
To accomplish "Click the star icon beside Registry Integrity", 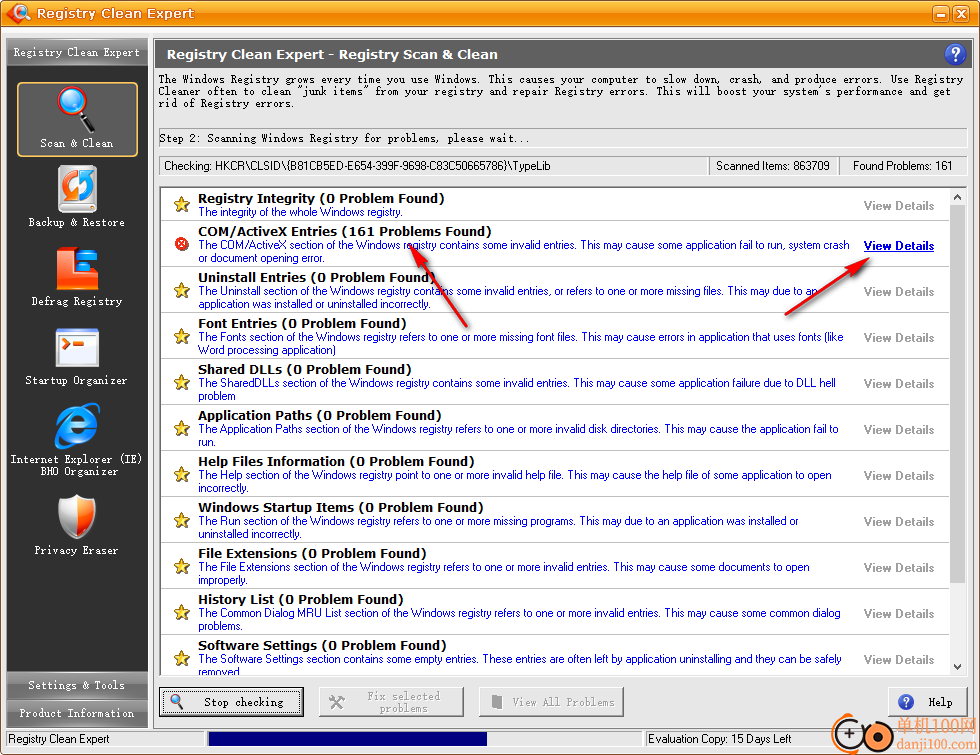I will point(182,204).
